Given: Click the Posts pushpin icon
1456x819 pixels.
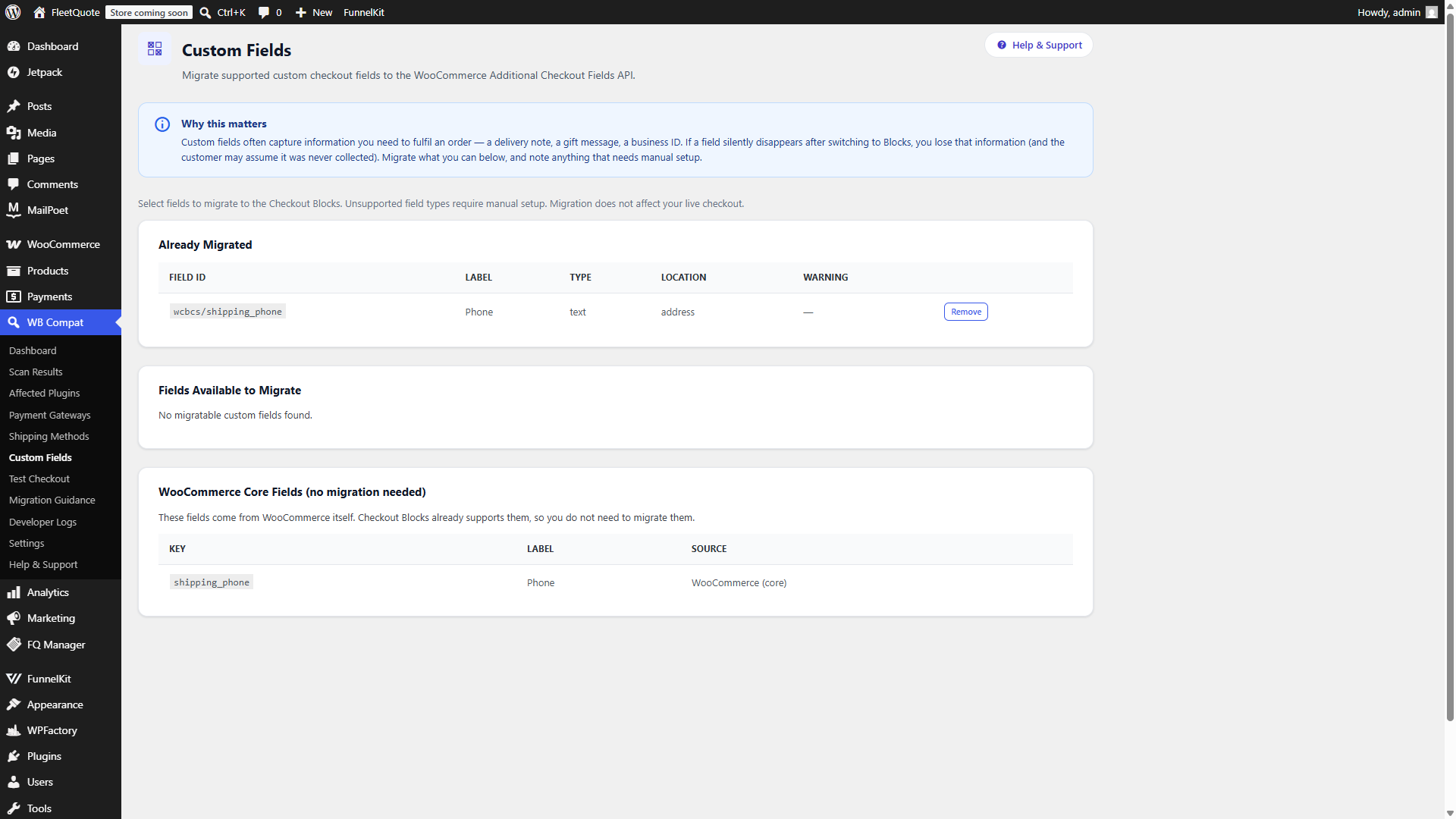Looking at the screenshot, I should tap(14, 106).
